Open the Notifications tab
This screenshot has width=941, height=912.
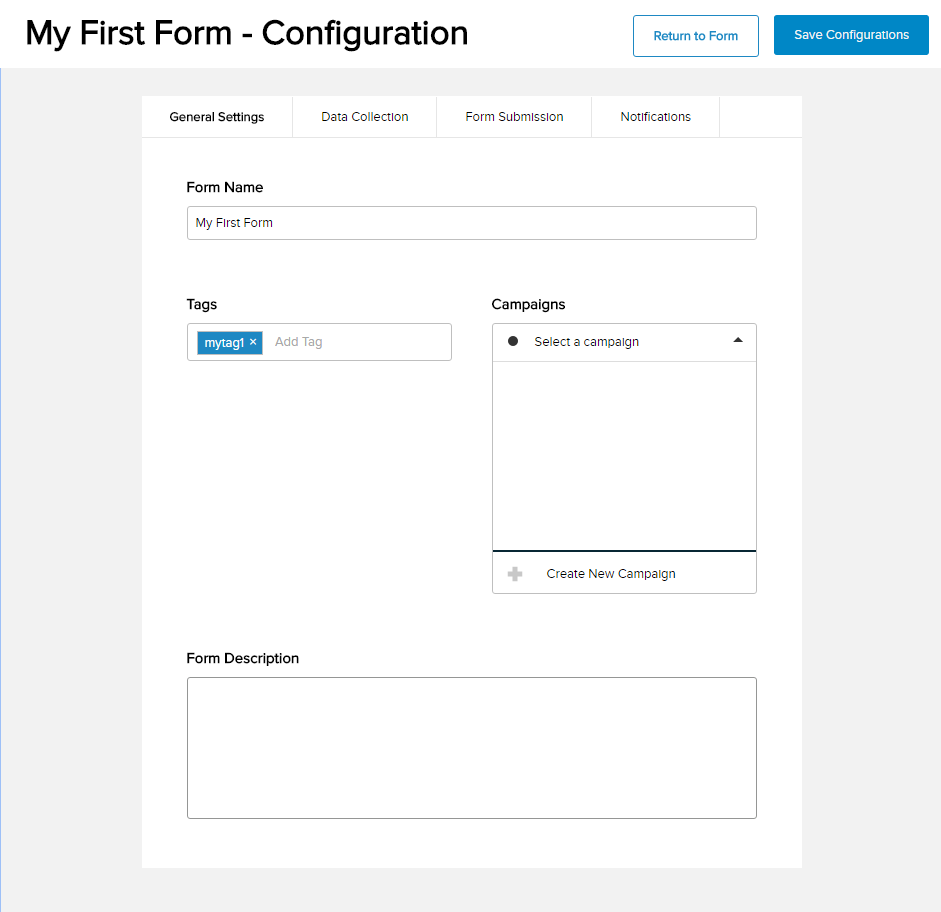655,117
